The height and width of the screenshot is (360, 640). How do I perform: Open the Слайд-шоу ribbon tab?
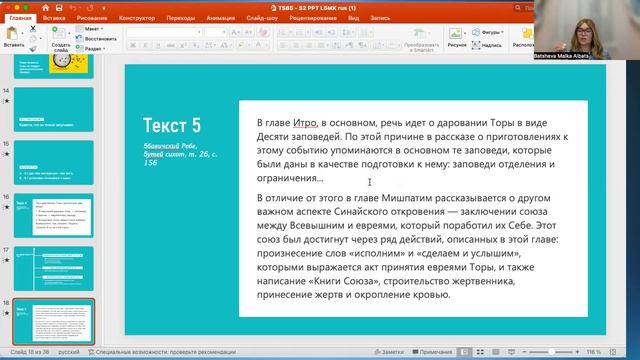coord(262,18)
